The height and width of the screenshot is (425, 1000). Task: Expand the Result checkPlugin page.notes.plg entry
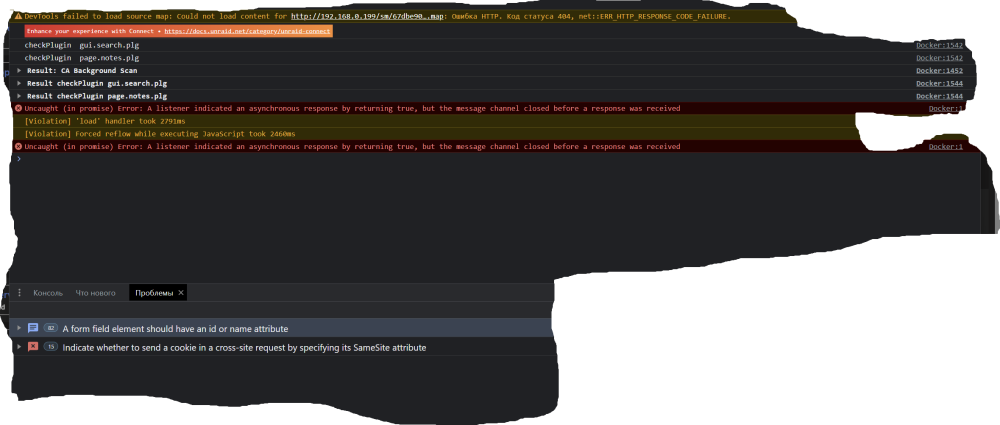pos(19,96)
